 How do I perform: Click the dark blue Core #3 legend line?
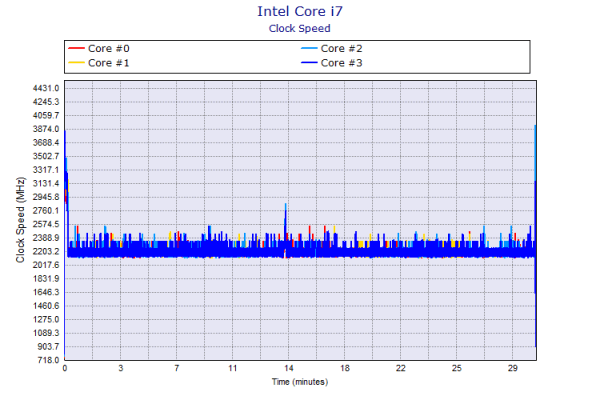pyautogui.click(x=309, y=63)
